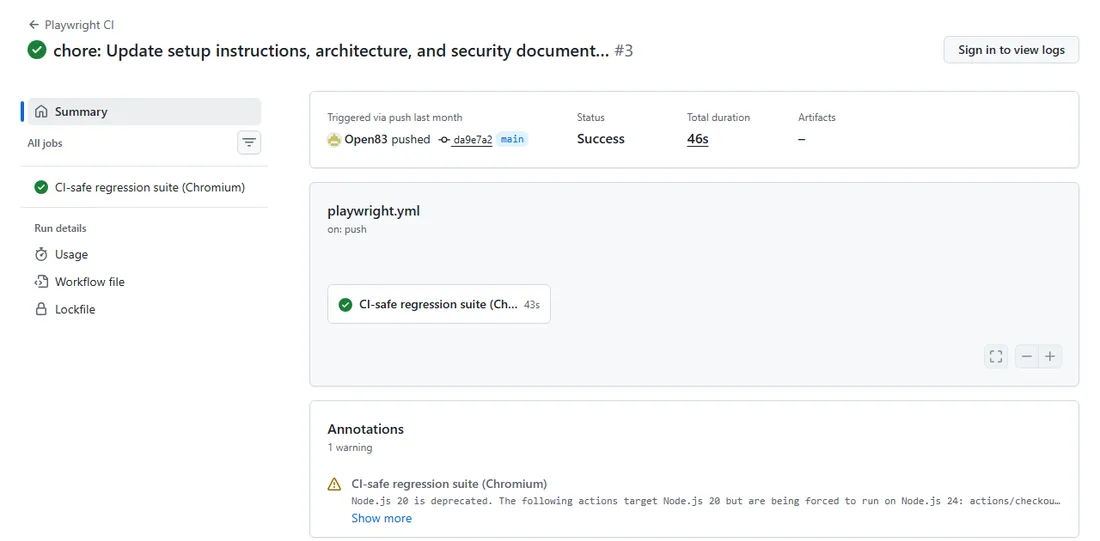Image resolution: width=1100 pixels, height=541 pixels.
Task: Click 'Triggered via push last month' text
Action: (395, 117)
